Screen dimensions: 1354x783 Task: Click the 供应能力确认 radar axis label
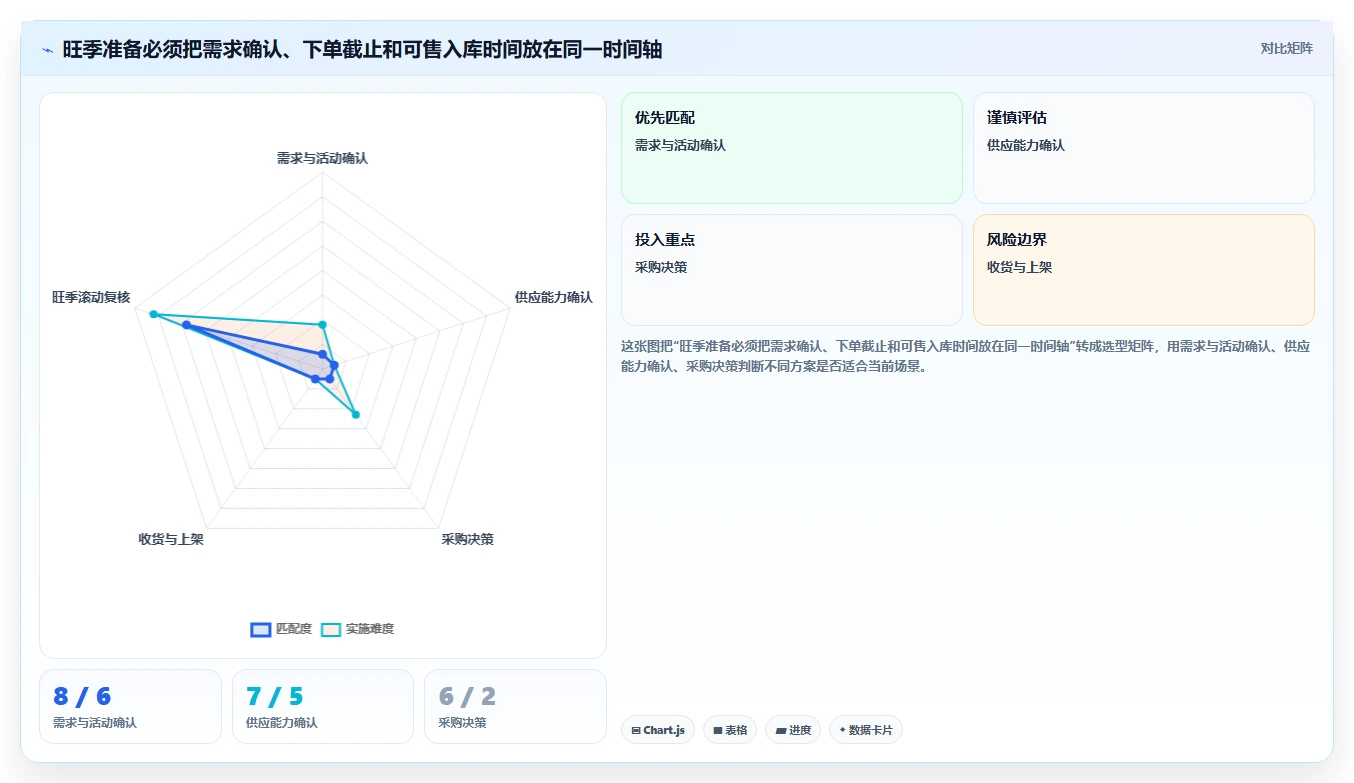click(x=553, y=297)
